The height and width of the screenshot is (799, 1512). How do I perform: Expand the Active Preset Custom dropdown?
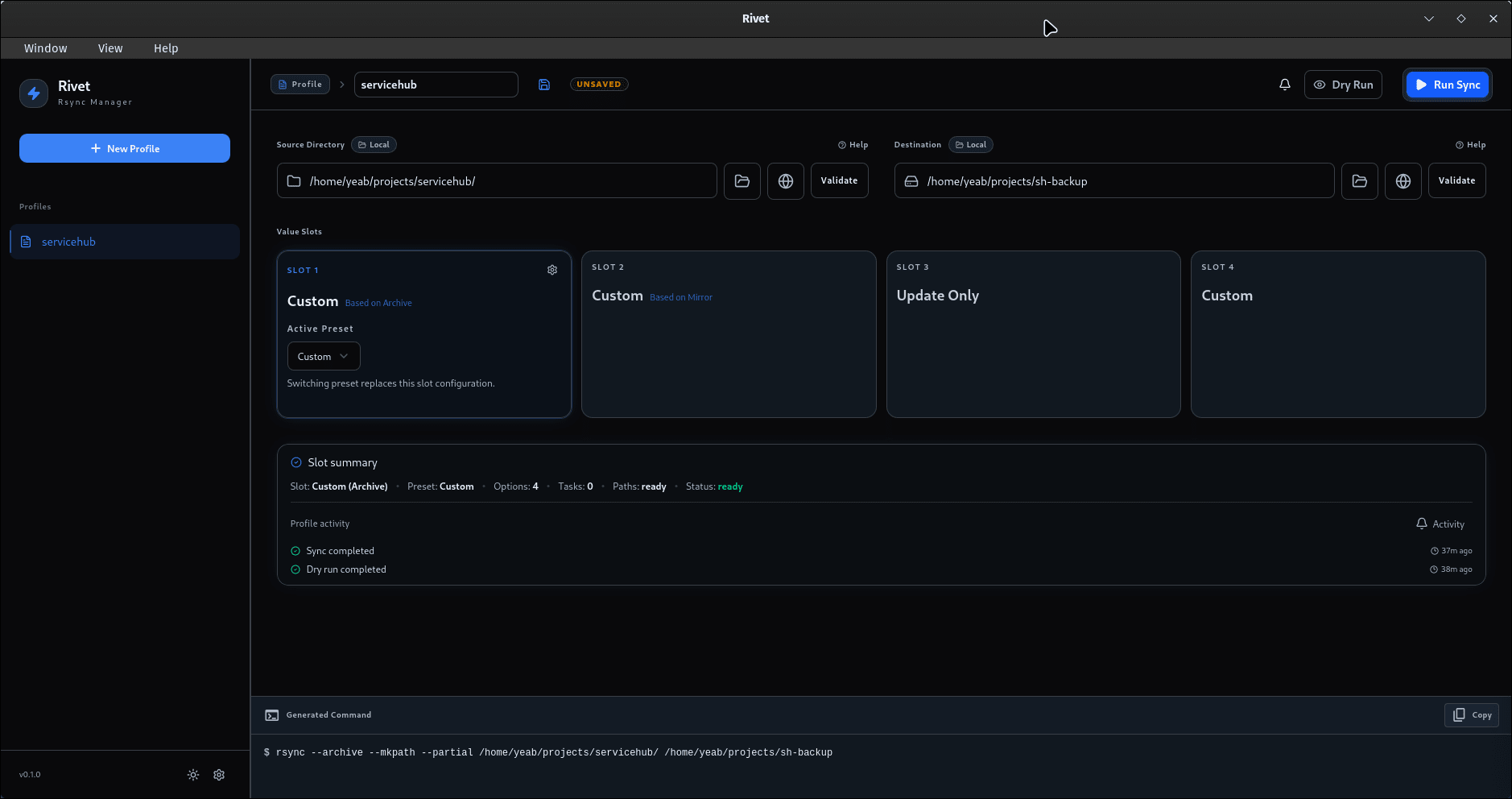click(324, 357)
